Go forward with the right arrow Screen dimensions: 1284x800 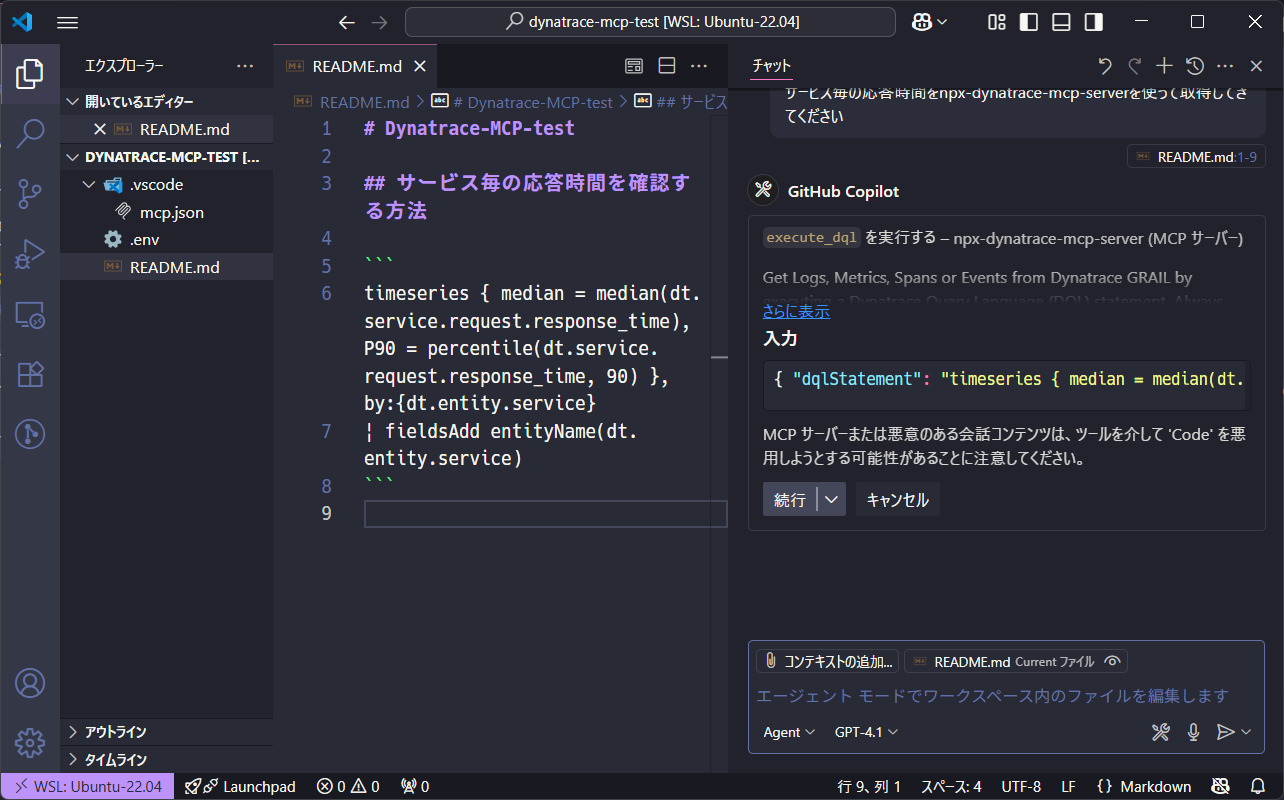coord(379,22)
